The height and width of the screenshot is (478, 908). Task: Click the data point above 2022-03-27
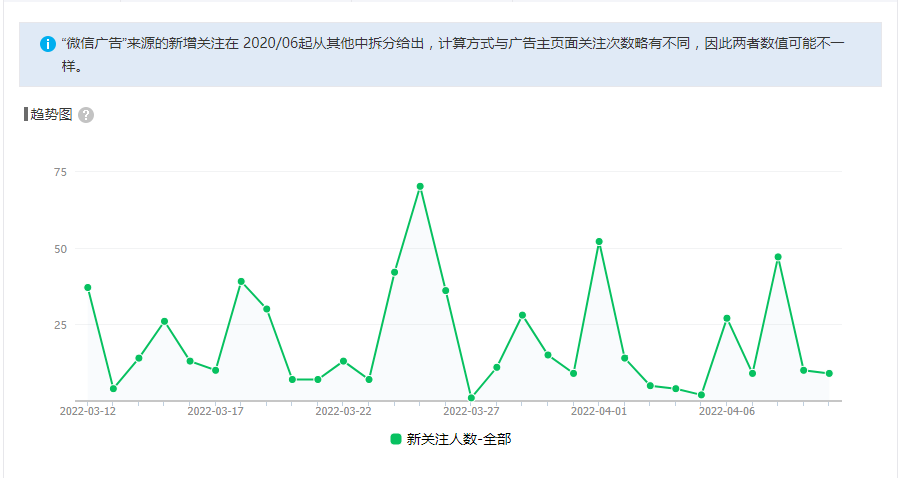click(471, 398)
